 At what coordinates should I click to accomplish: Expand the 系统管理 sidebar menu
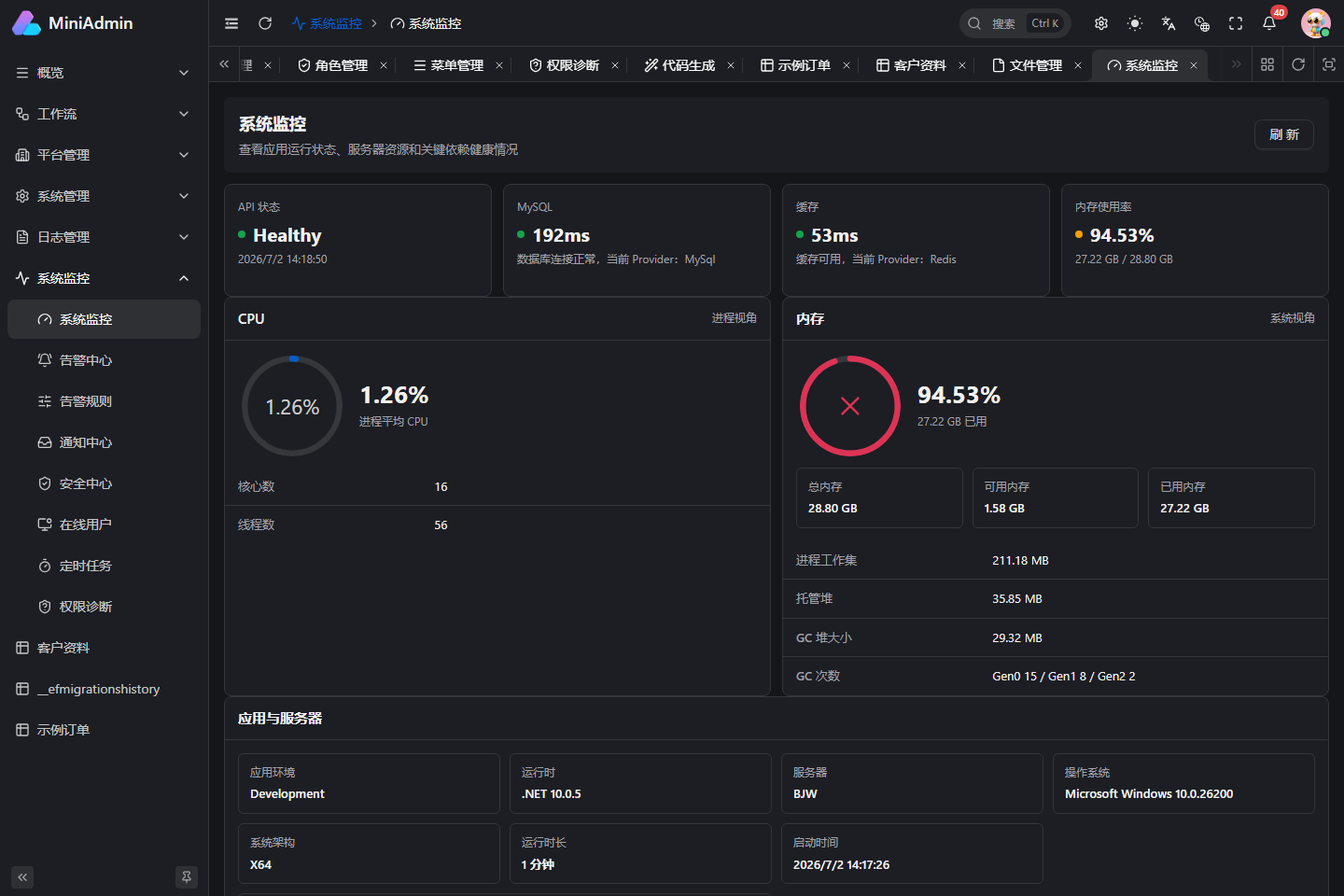pyautogui.click(x=104, y=196)
